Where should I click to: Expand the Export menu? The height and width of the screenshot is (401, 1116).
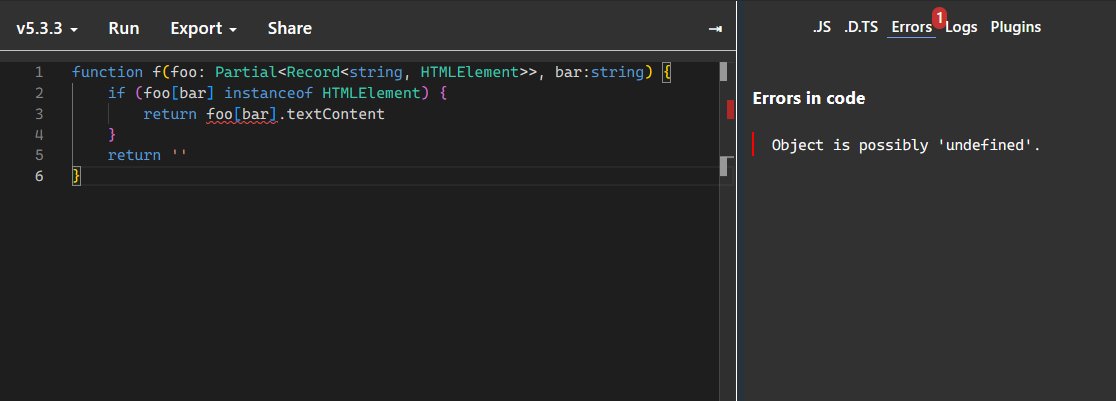click(x=204, y=28)
